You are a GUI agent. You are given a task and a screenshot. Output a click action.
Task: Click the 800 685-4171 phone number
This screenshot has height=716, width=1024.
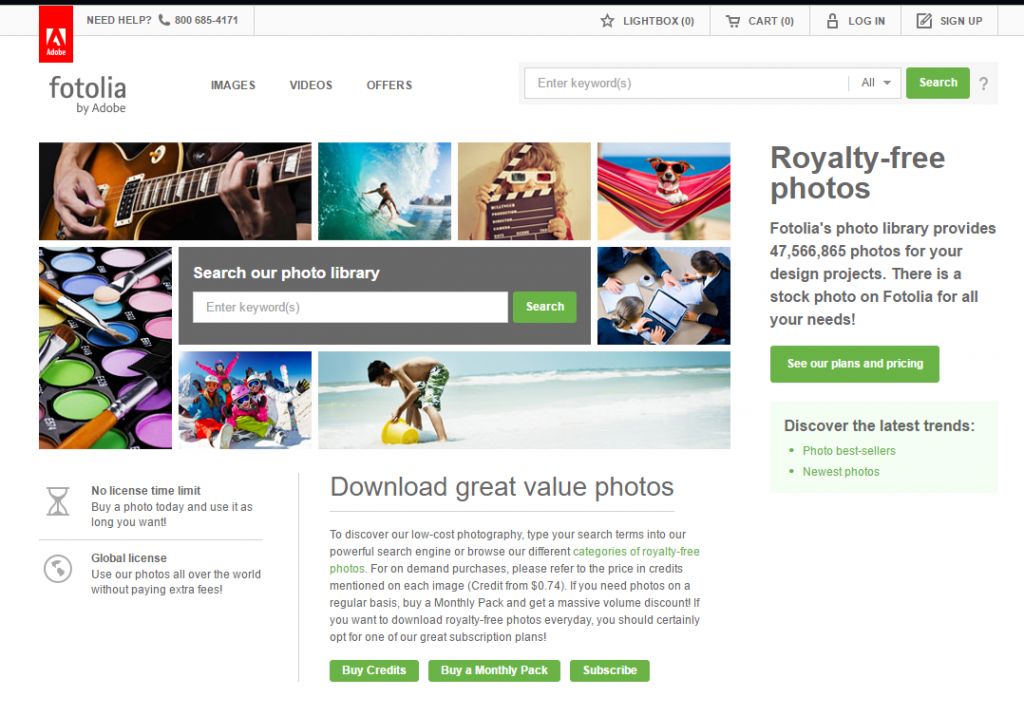tap(206, 20)
